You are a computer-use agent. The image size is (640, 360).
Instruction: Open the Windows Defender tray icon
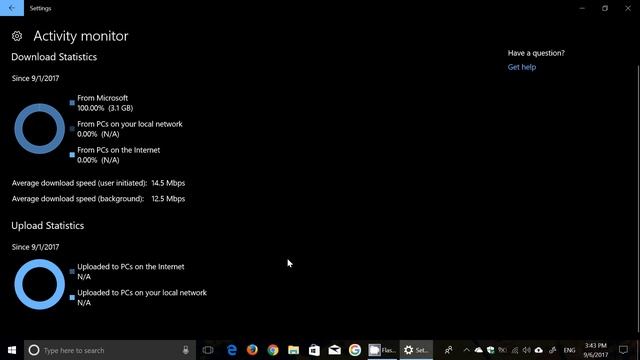[491, 350]
